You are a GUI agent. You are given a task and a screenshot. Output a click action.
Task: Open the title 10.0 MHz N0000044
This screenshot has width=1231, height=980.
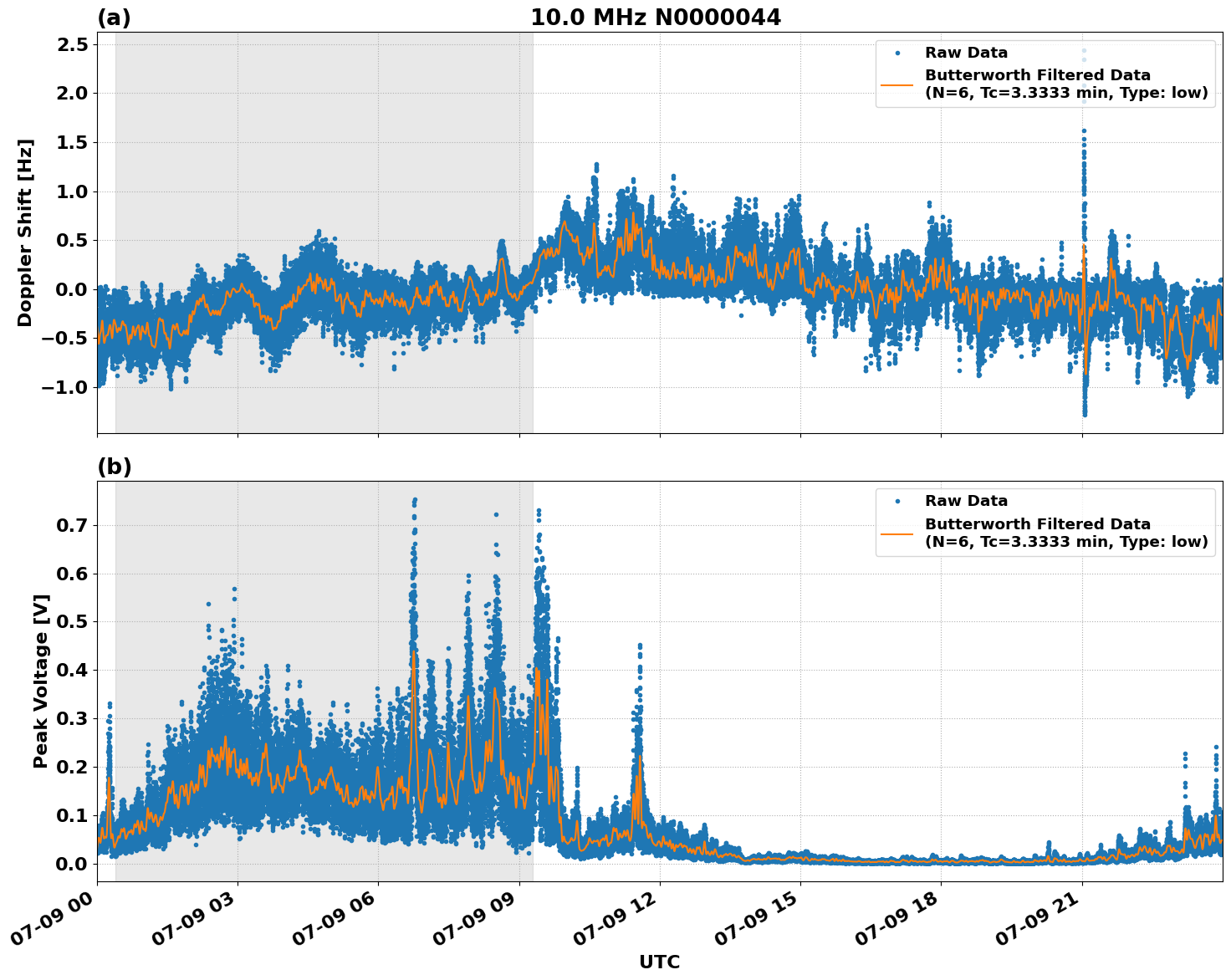pyautogui.click(x=654, y=14)
